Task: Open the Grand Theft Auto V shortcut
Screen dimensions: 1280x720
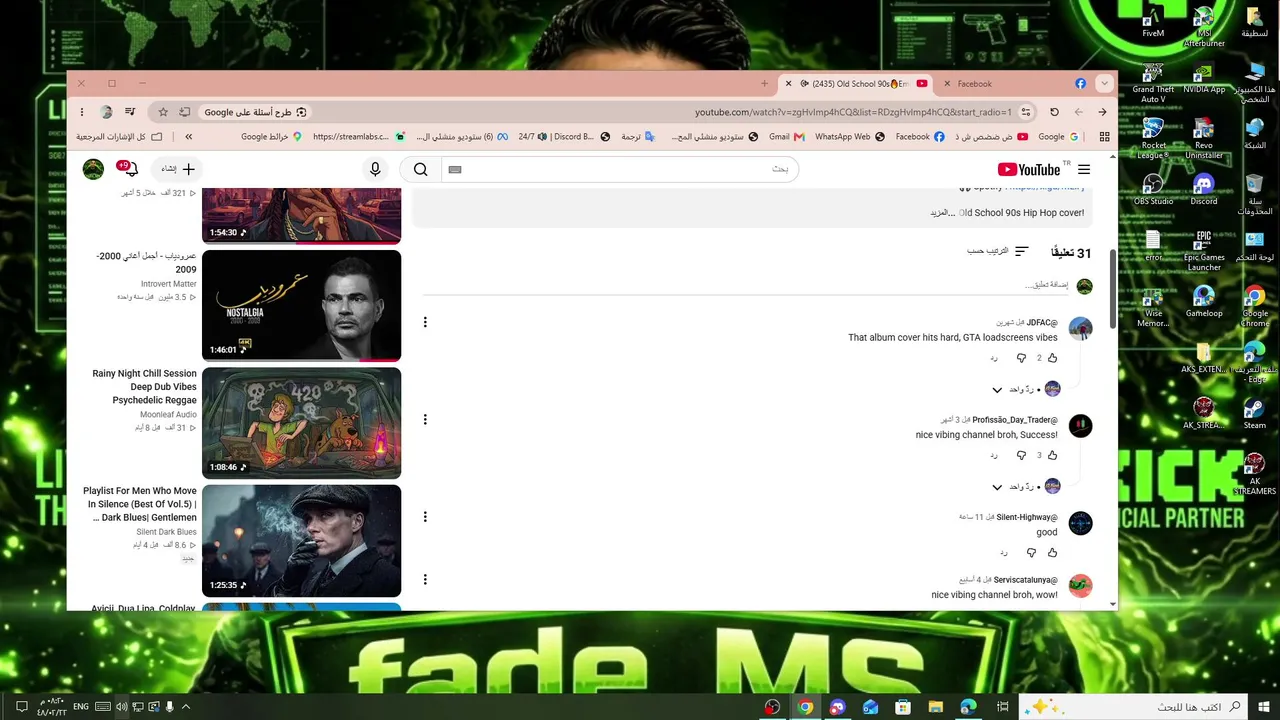Action: (1153, 84)
